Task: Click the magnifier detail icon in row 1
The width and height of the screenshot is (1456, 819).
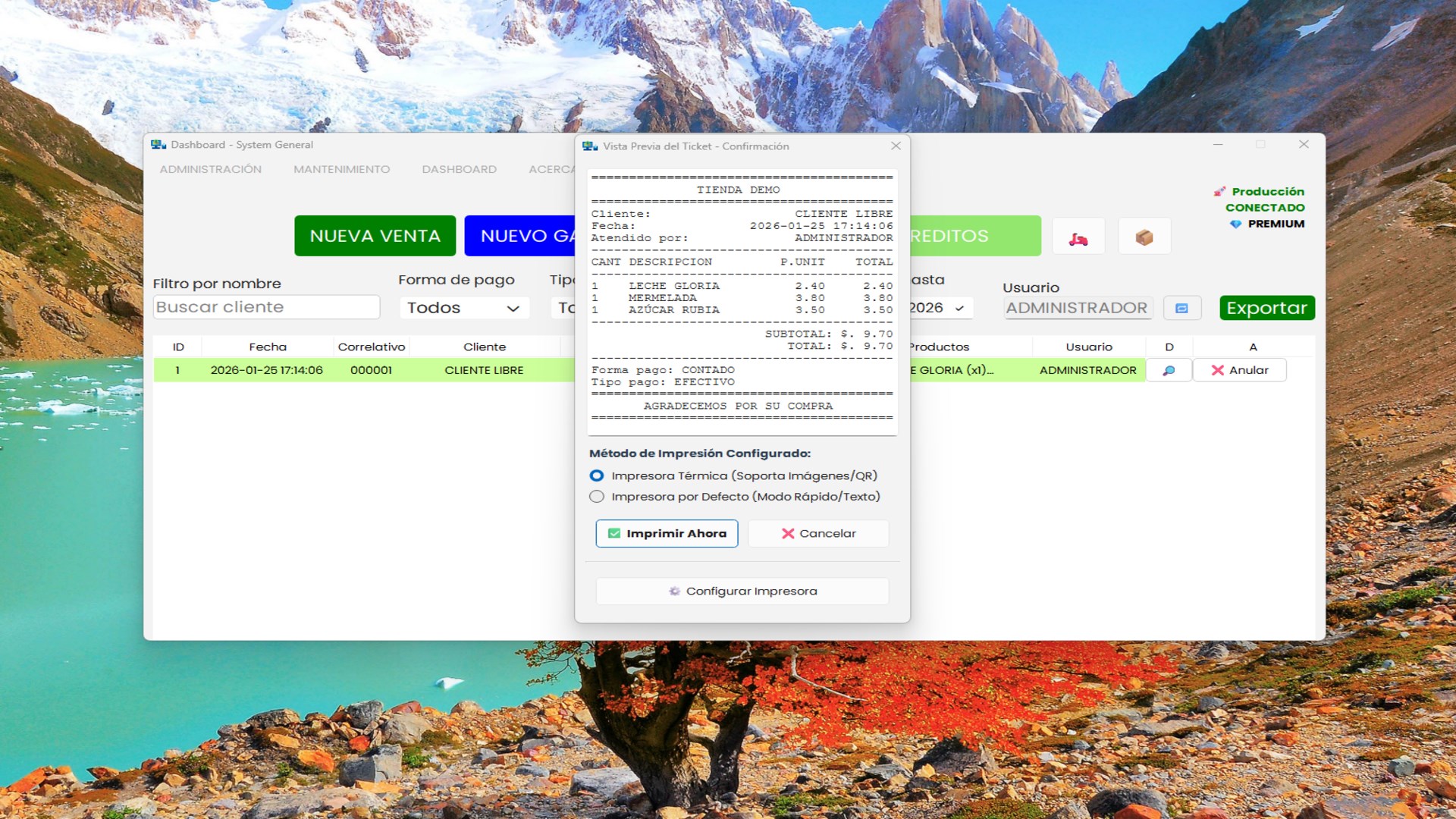Action: [x=1169, y=370]
